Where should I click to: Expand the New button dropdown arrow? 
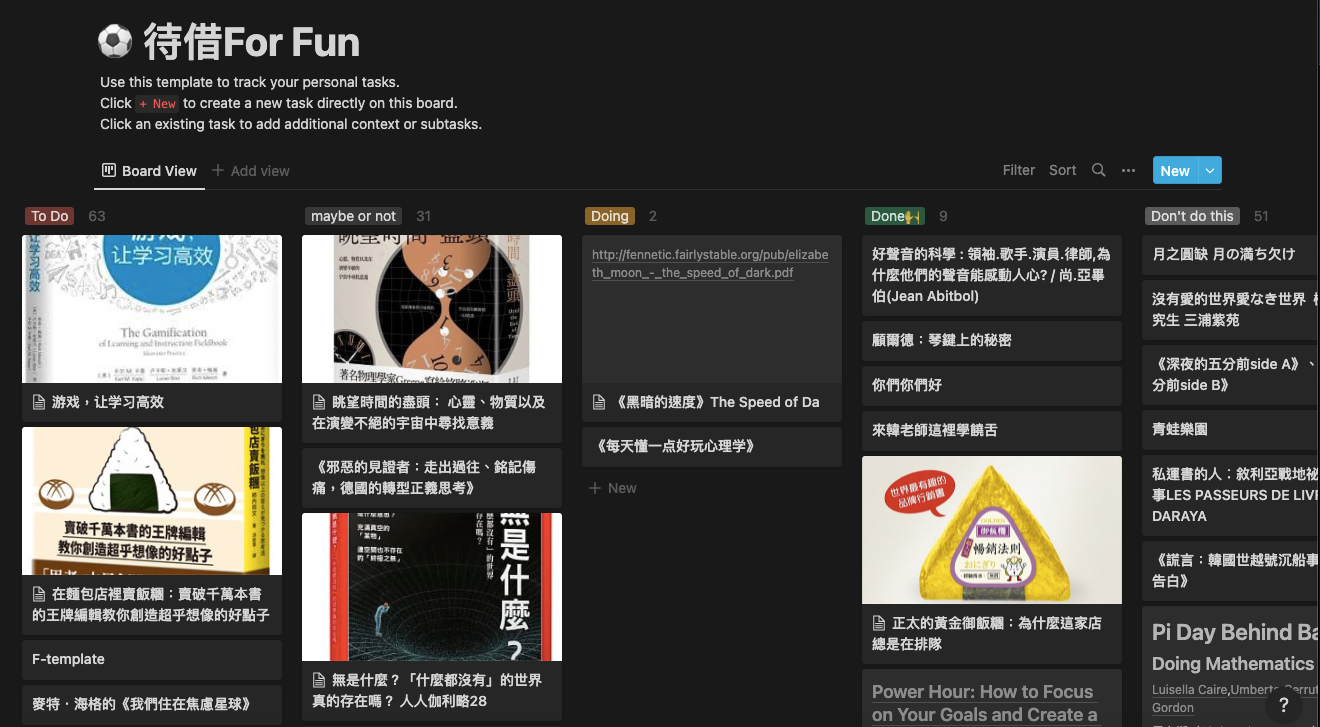(1210, 170)
